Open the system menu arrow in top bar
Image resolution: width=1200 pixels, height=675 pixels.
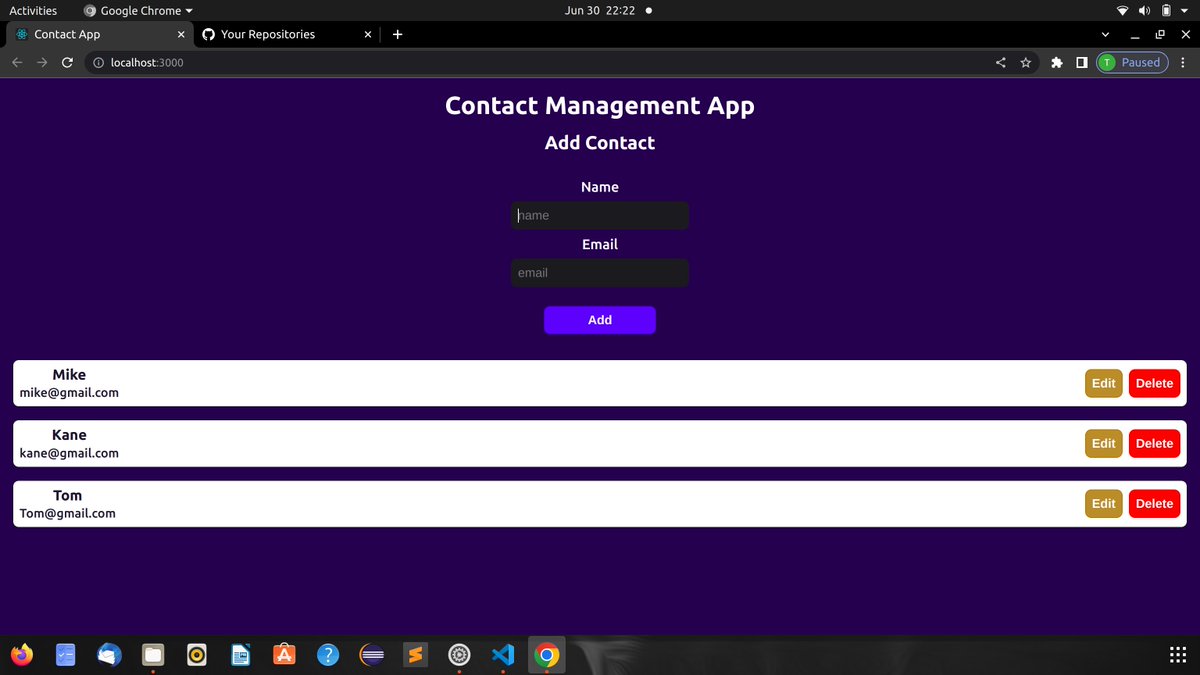[1183, 10]
